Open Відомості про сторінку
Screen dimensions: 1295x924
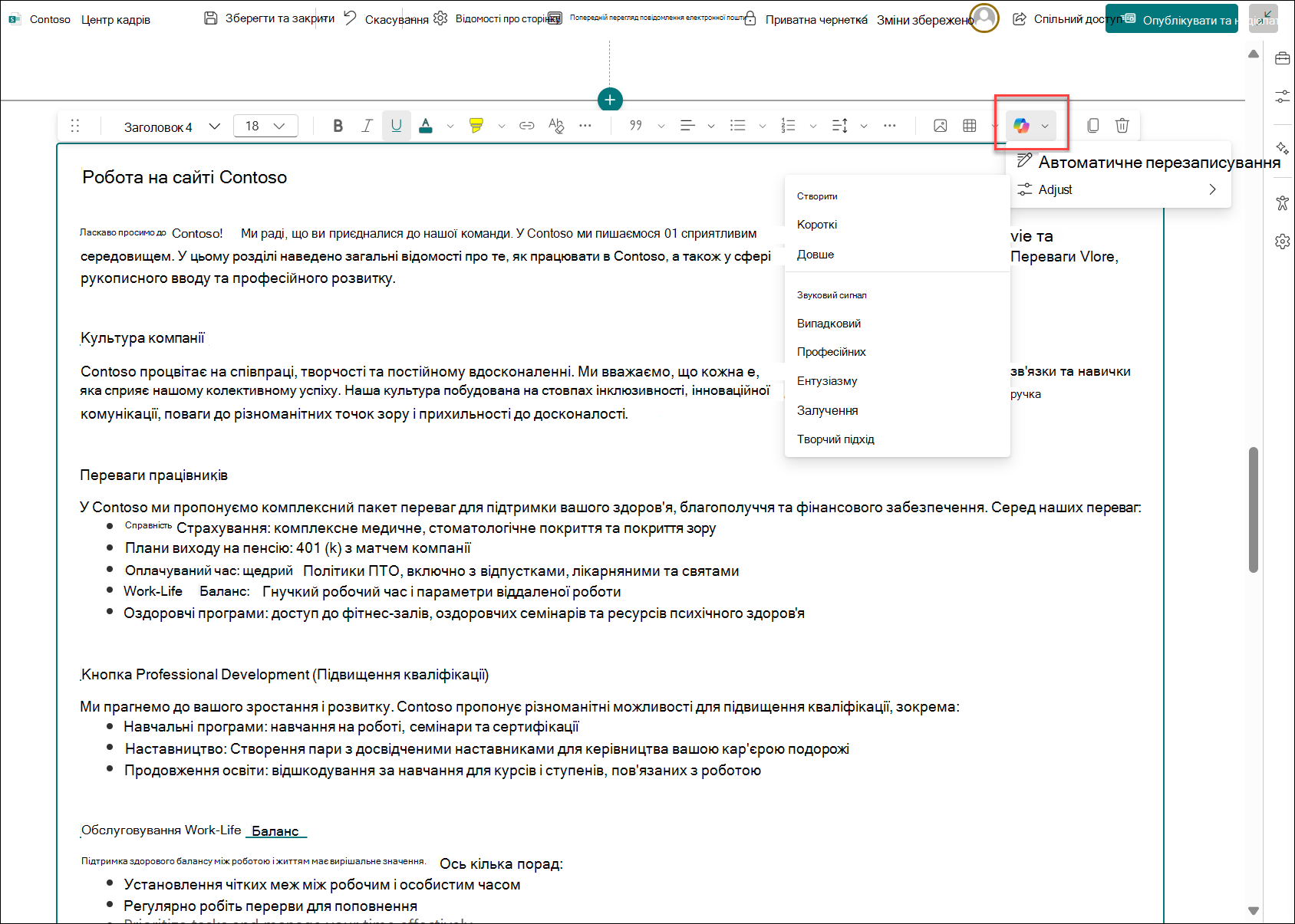pos(496,18)
